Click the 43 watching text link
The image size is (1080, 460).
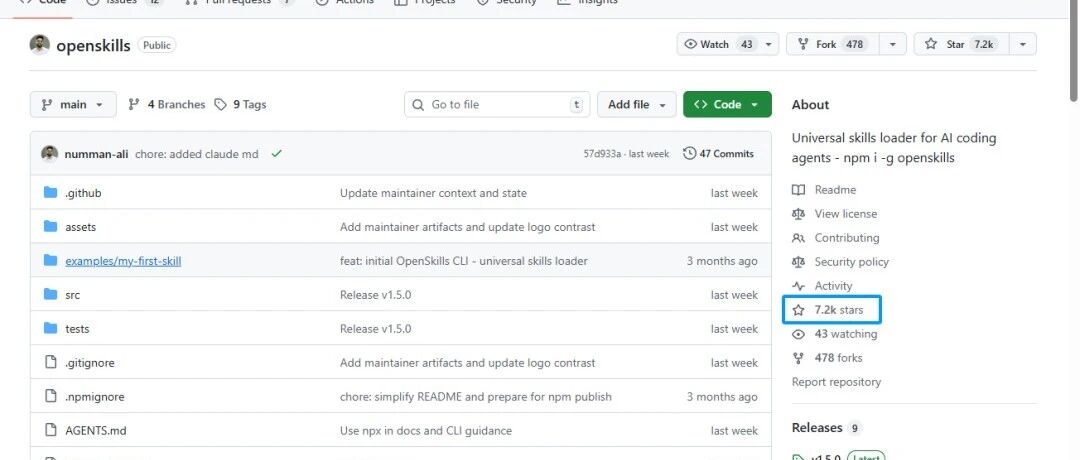coord(846,334)
